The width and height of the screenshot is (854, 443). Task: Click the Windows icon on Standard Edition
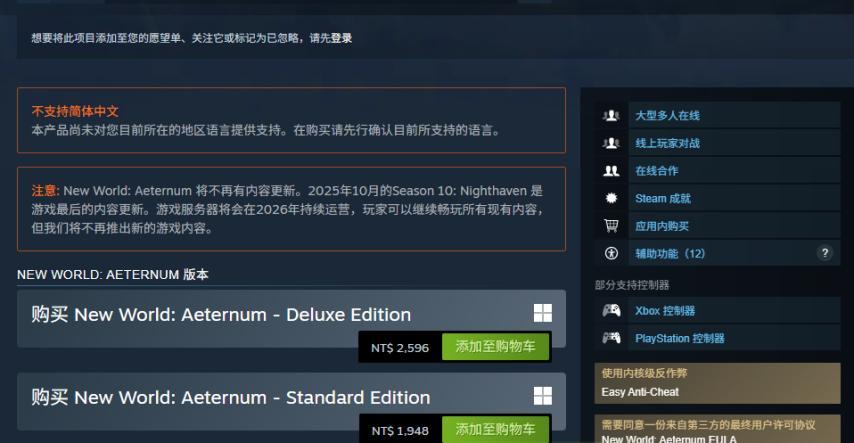coord(542,396)
